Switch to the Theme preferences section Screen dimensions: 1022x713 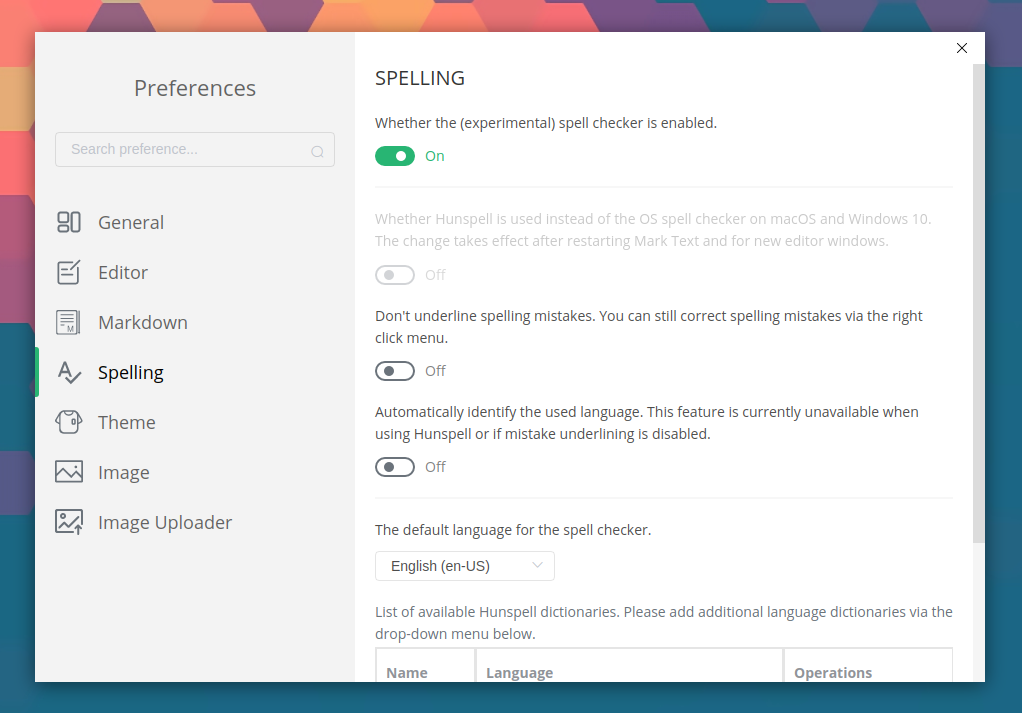126,422
